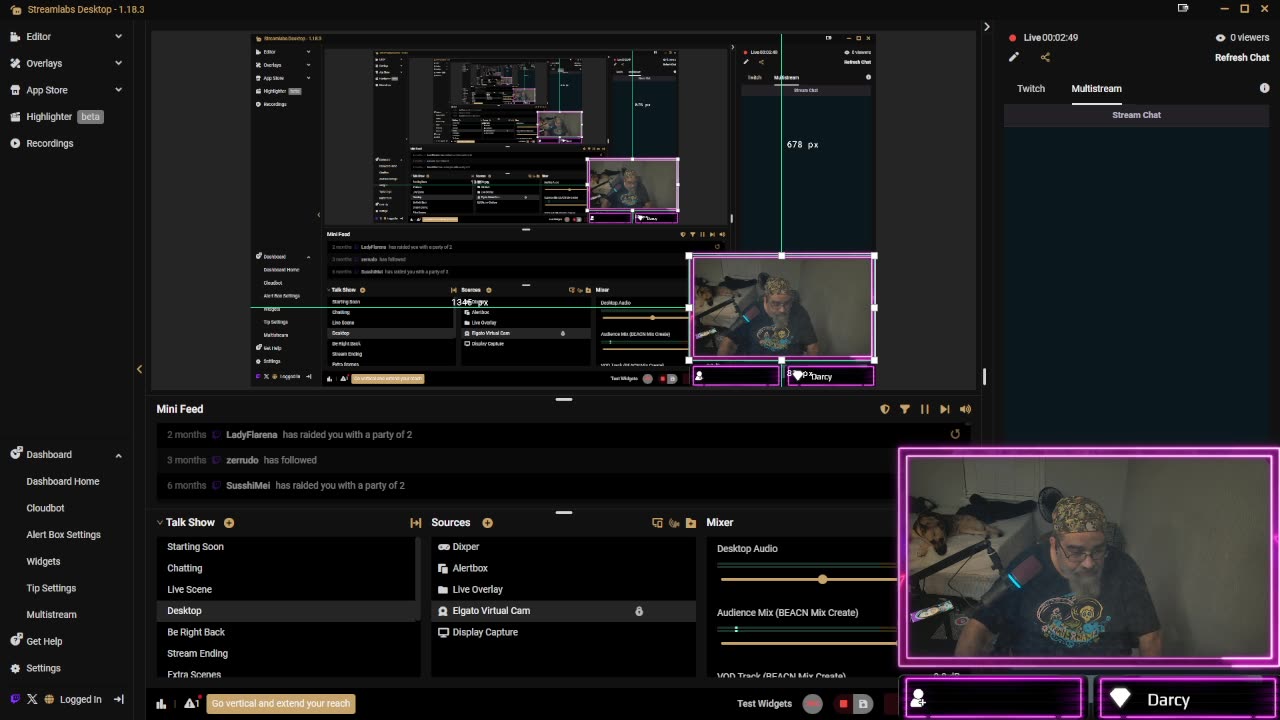The image size is (1280, 720).
Task: Click the Twitch platform icon at bottom-left
Action: pos(14,700)
